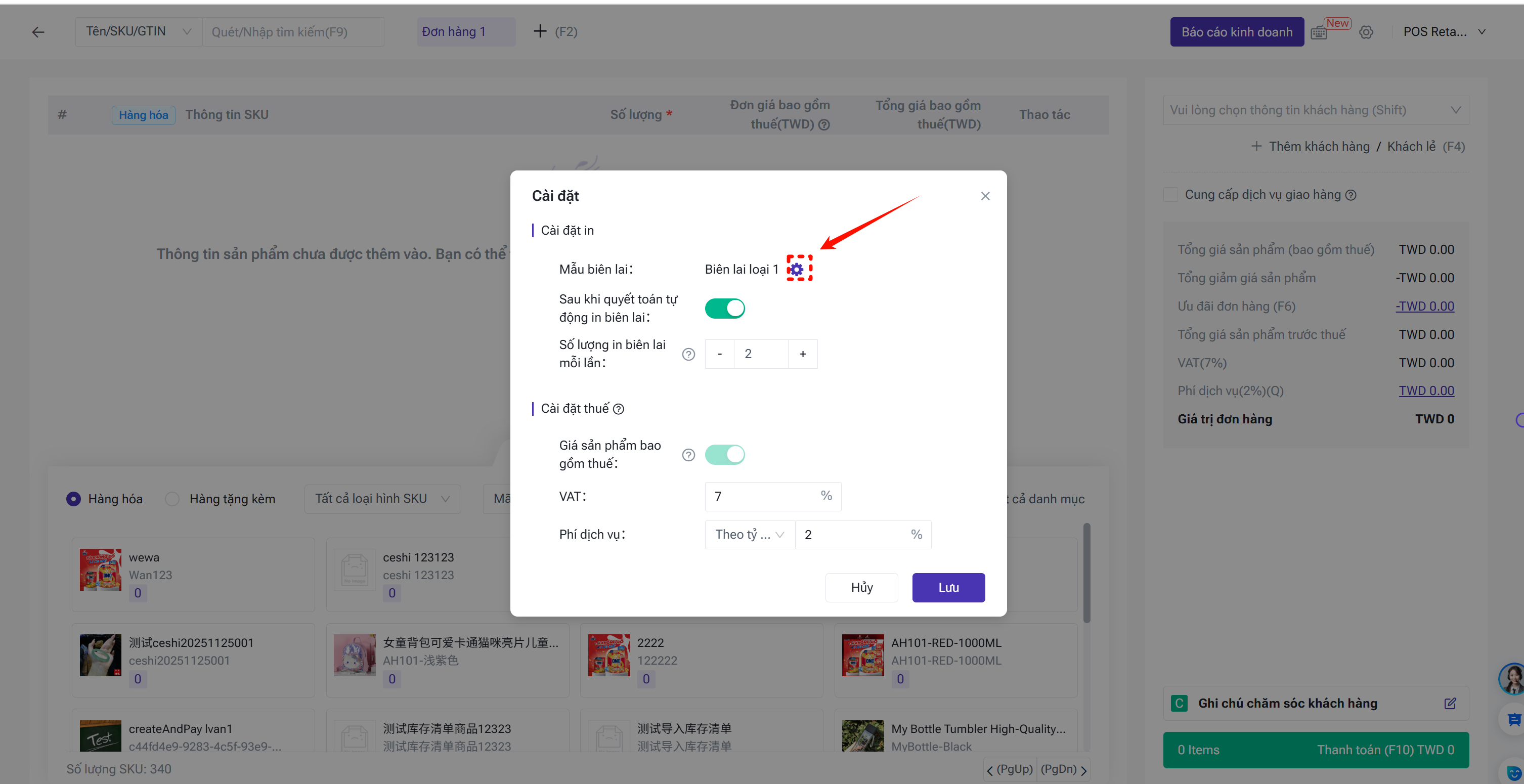Open Tất cả loại hình SKU dropdown

pos(382,499)
